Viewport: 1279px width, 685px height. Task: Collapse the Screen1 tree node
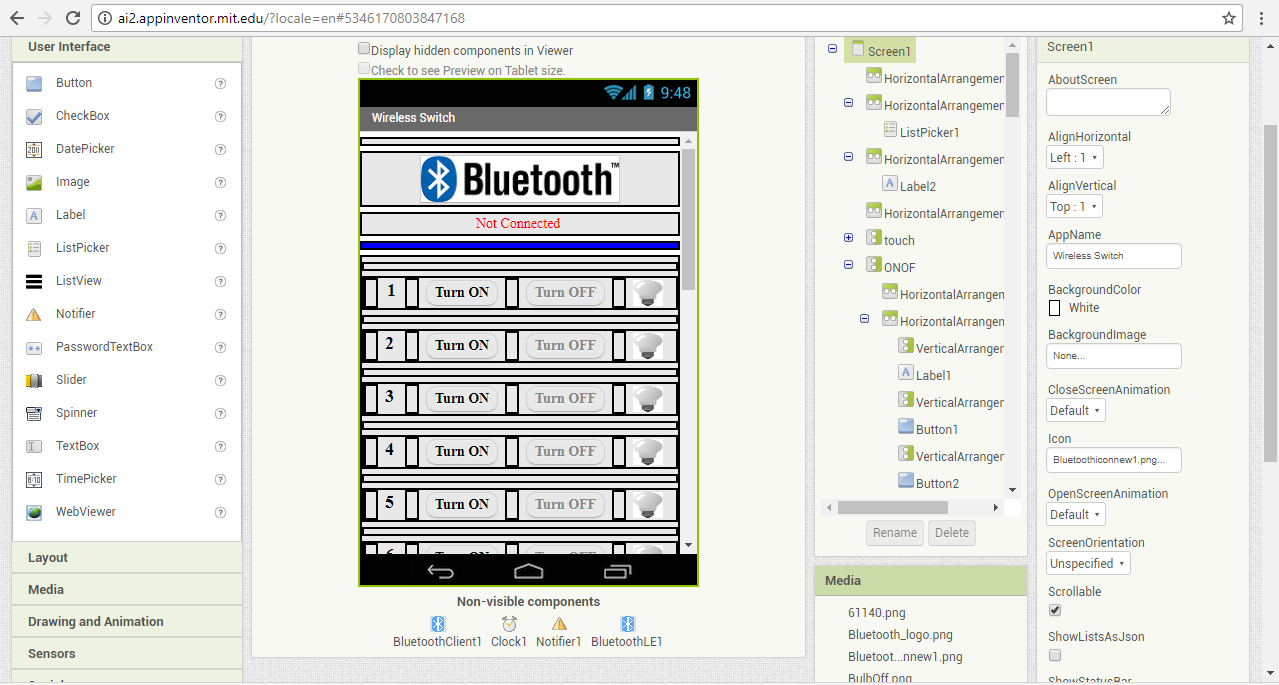[x=832, y=48]
